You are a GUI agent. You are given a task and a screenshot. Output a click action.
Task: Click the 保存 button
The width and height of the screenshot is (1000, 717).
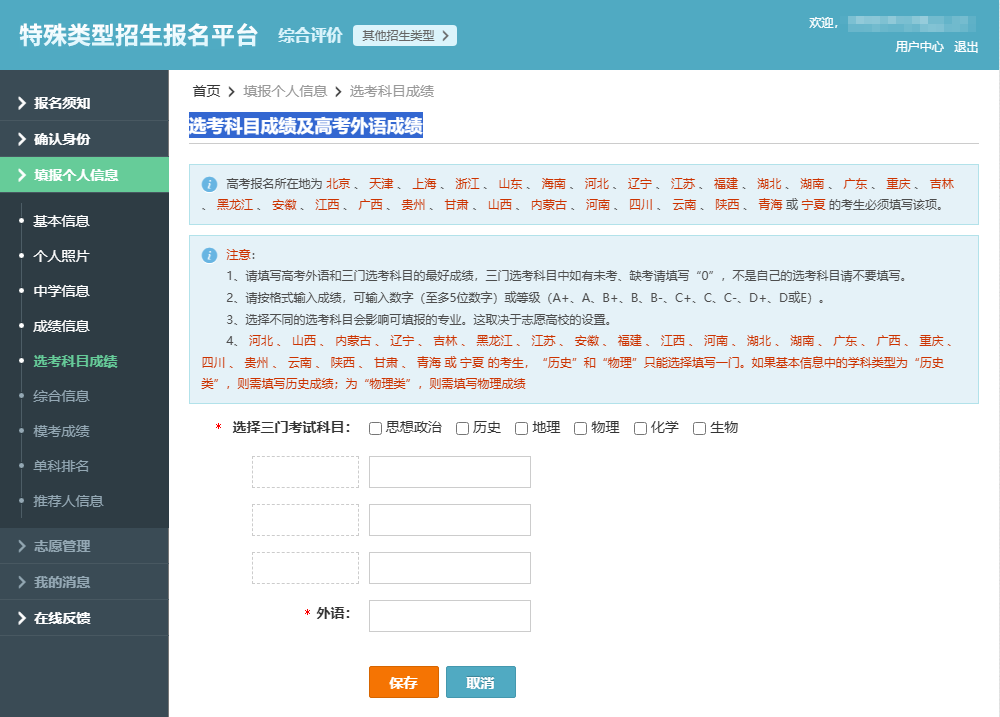(404, 682)
